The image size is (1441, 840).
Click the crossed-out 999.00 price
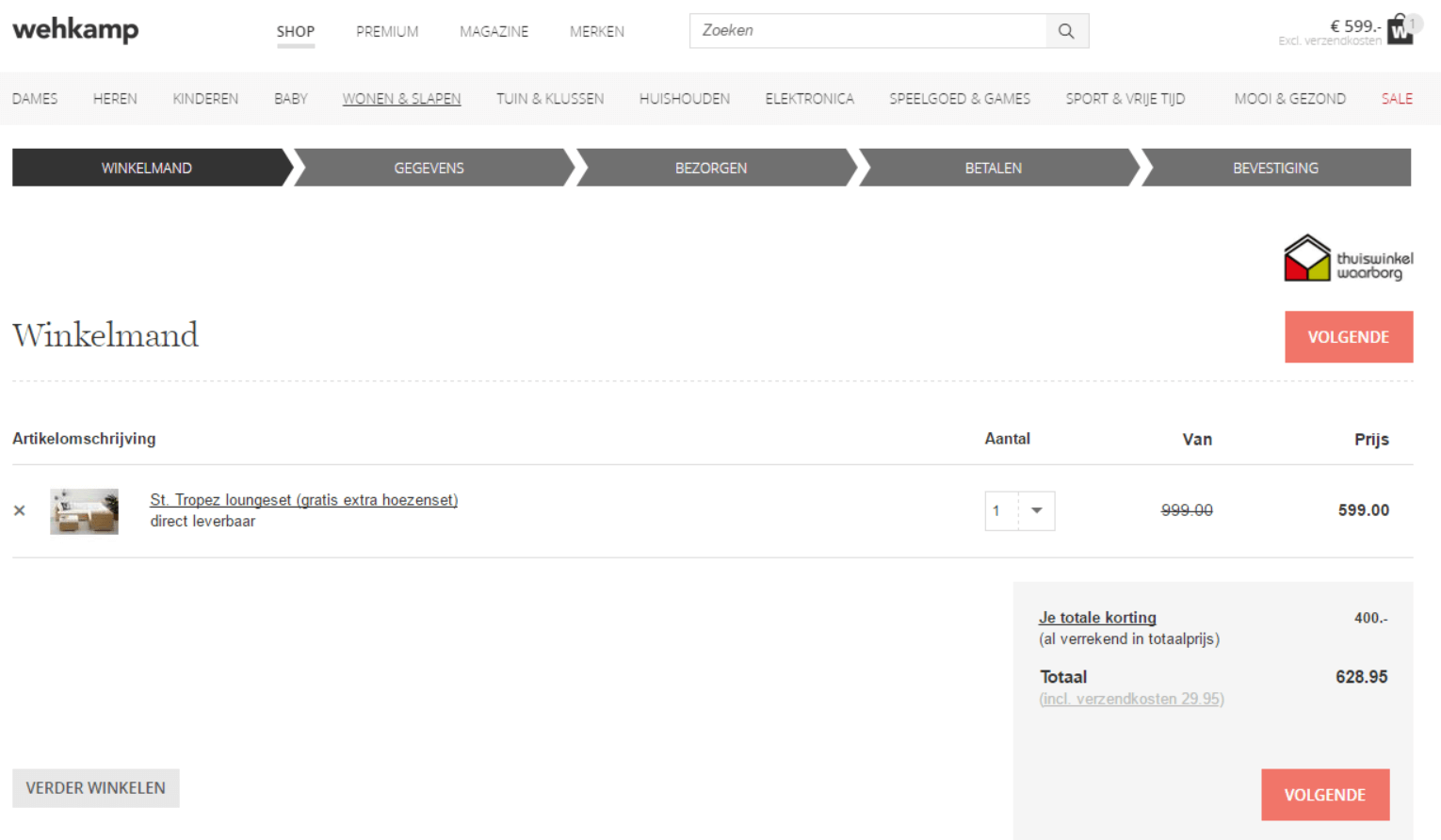[1187, 510]
